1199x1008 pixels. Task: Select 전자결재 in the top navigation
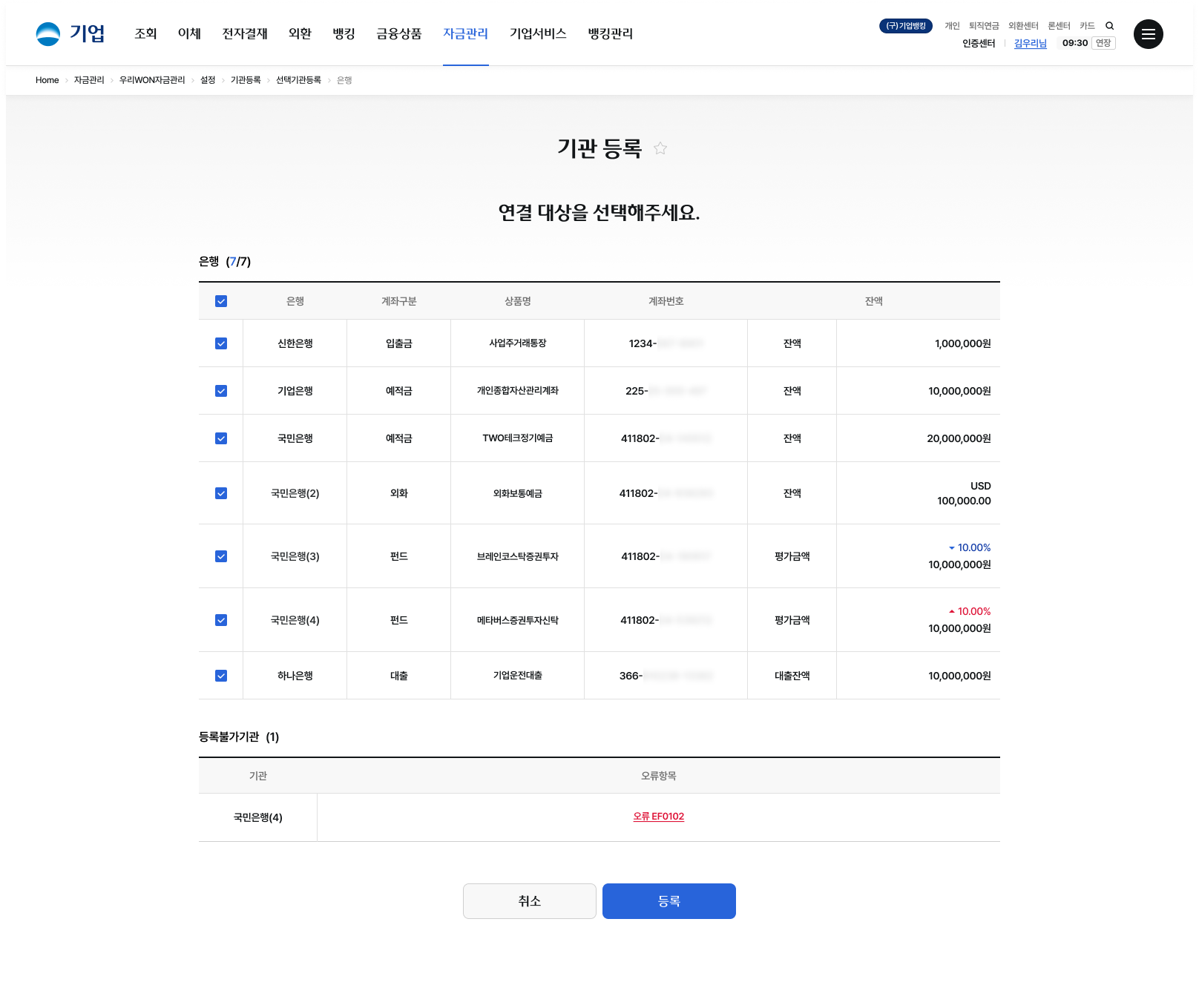[245, 34]
